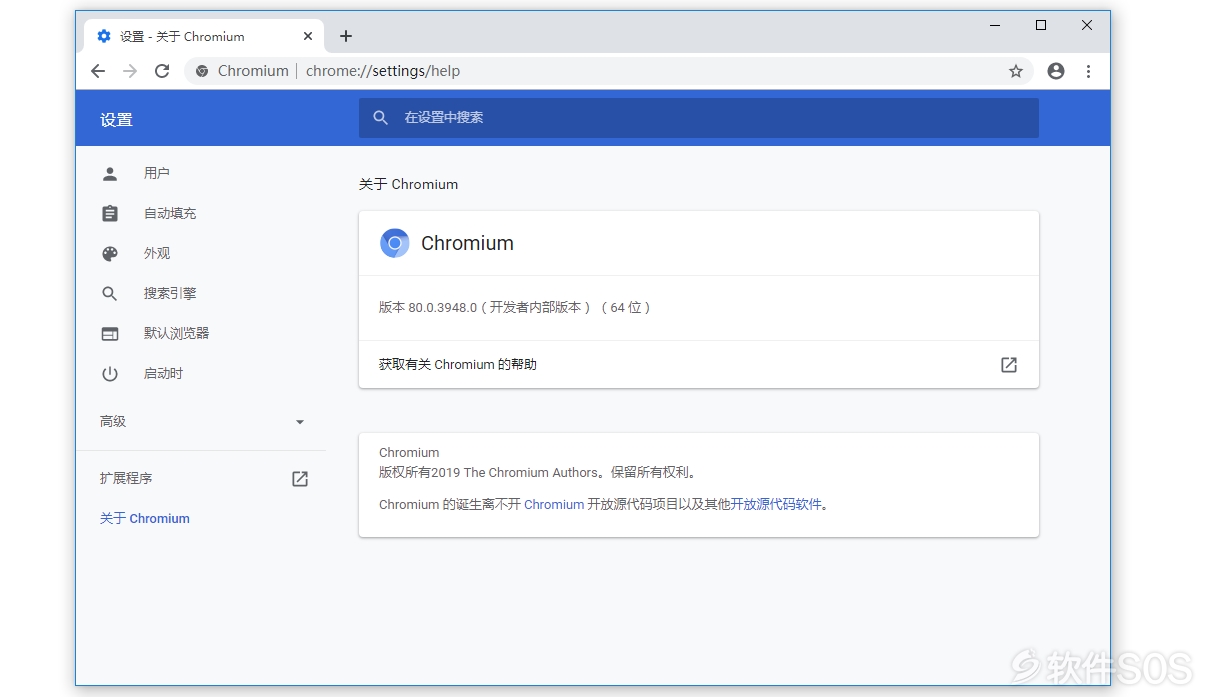Click the 关于 Chromium page heading
The image size is (1210, 697).
point(409,184)
